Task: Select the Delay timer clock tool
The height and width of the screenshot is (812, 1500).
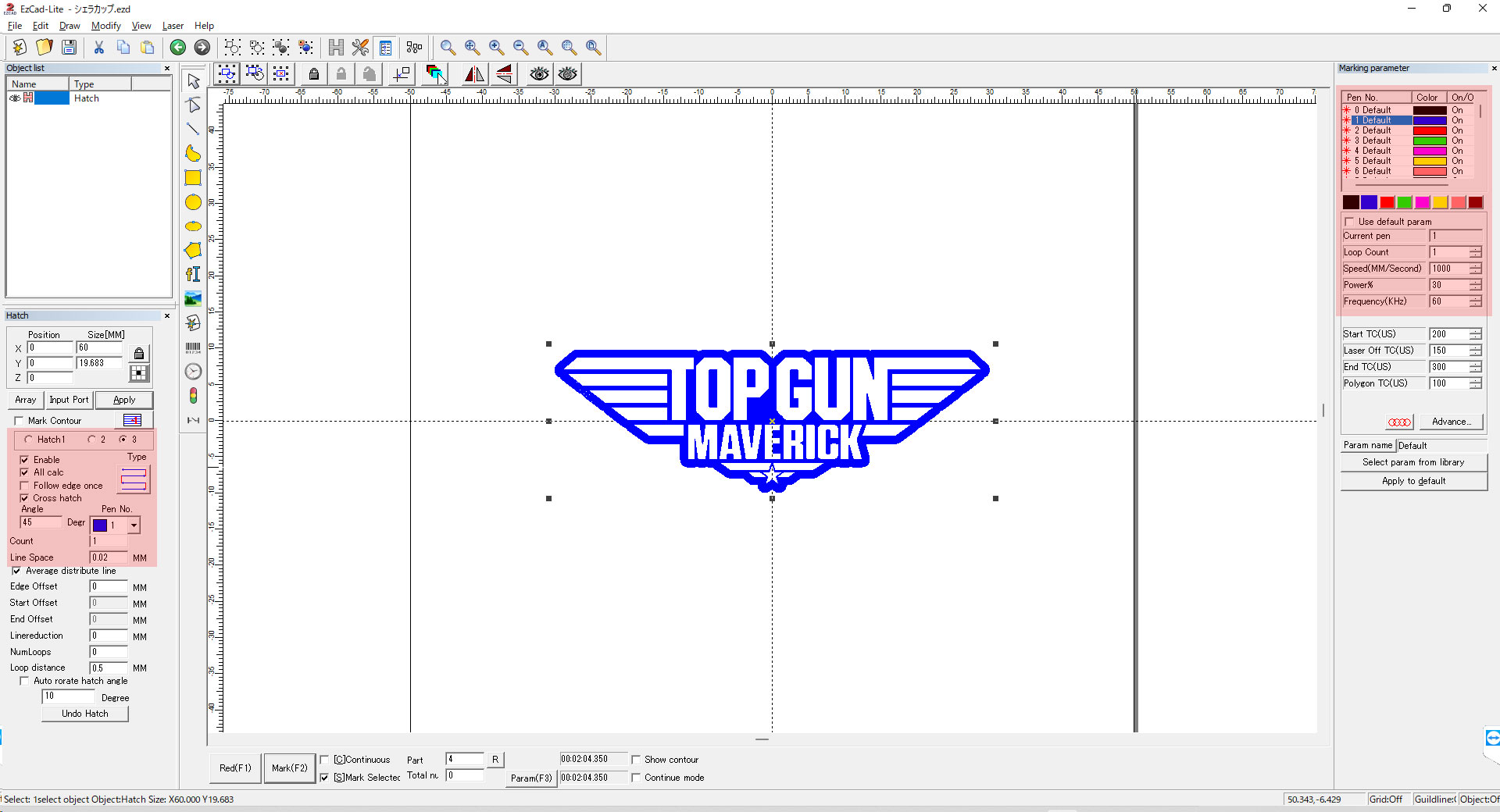Action: [x=193, y=372]
